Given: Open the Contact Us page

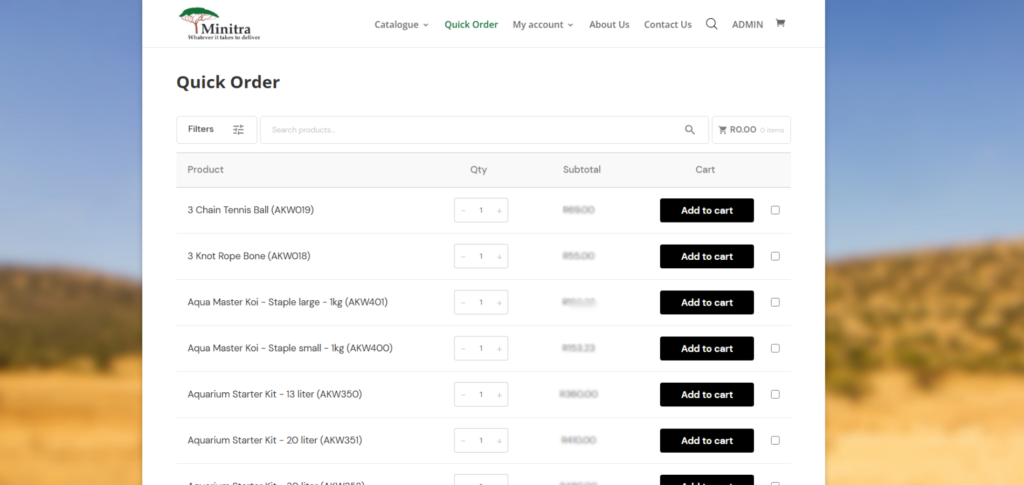Looking at the screenshot, I should [667, 25].
